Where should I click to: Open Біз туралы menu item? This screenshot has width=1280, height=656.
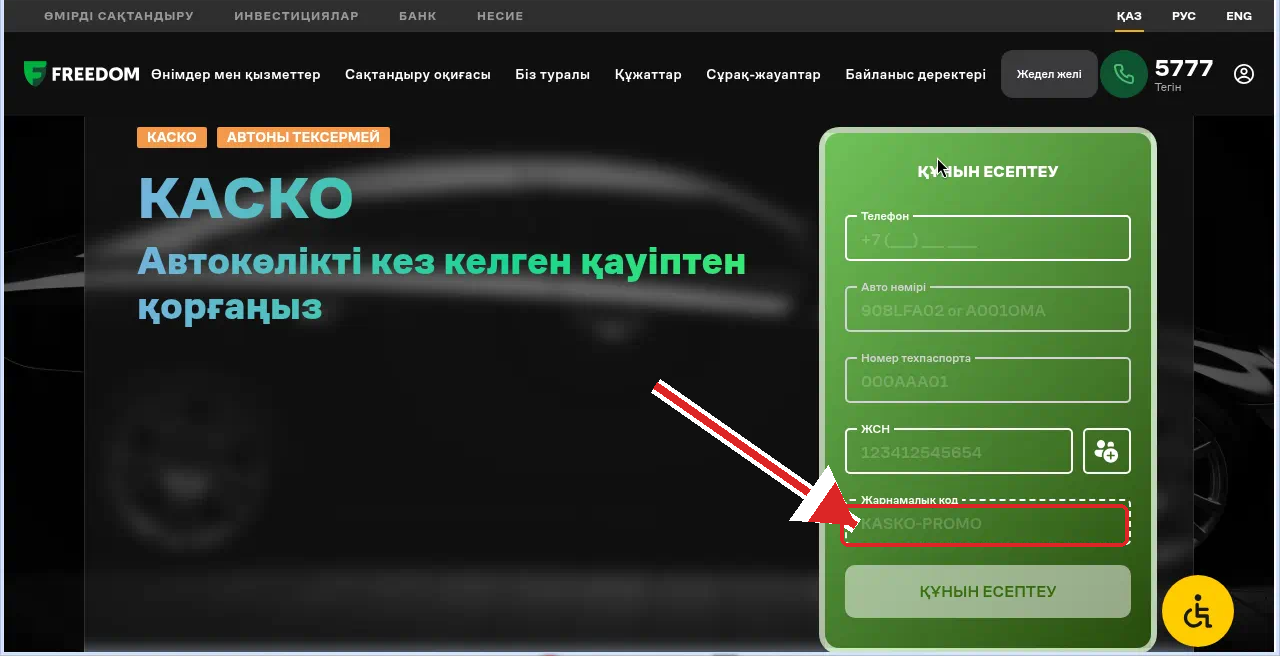tap(553, 74)
